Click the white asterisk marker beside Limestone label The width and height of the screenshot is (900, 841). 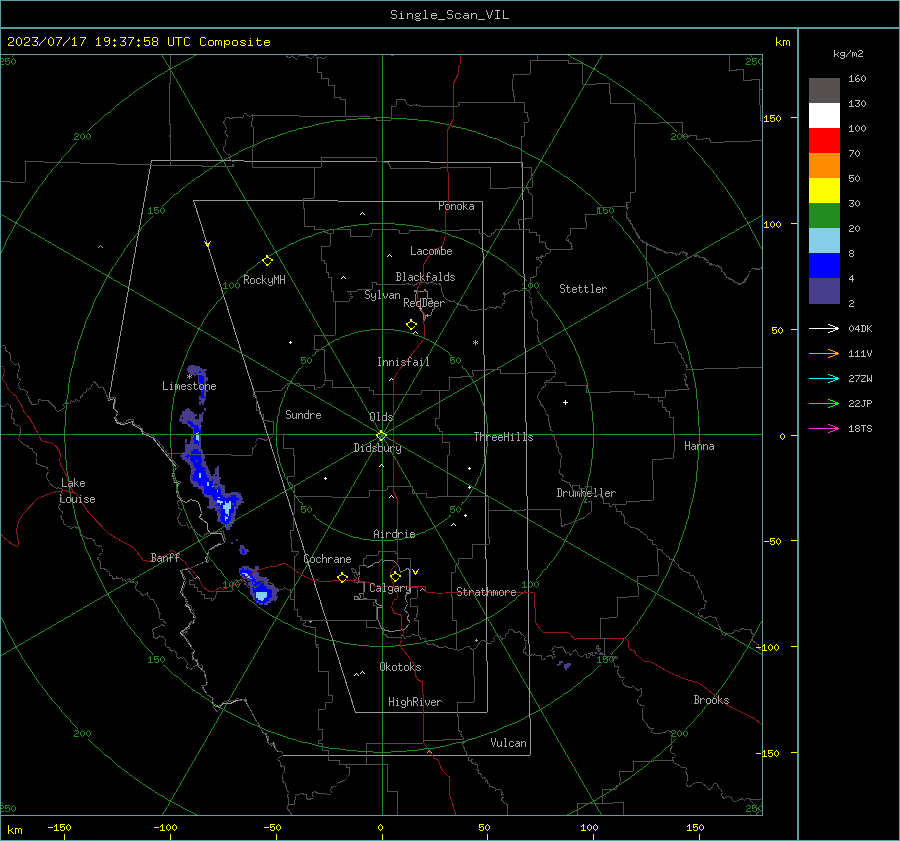tap(189, 377)
